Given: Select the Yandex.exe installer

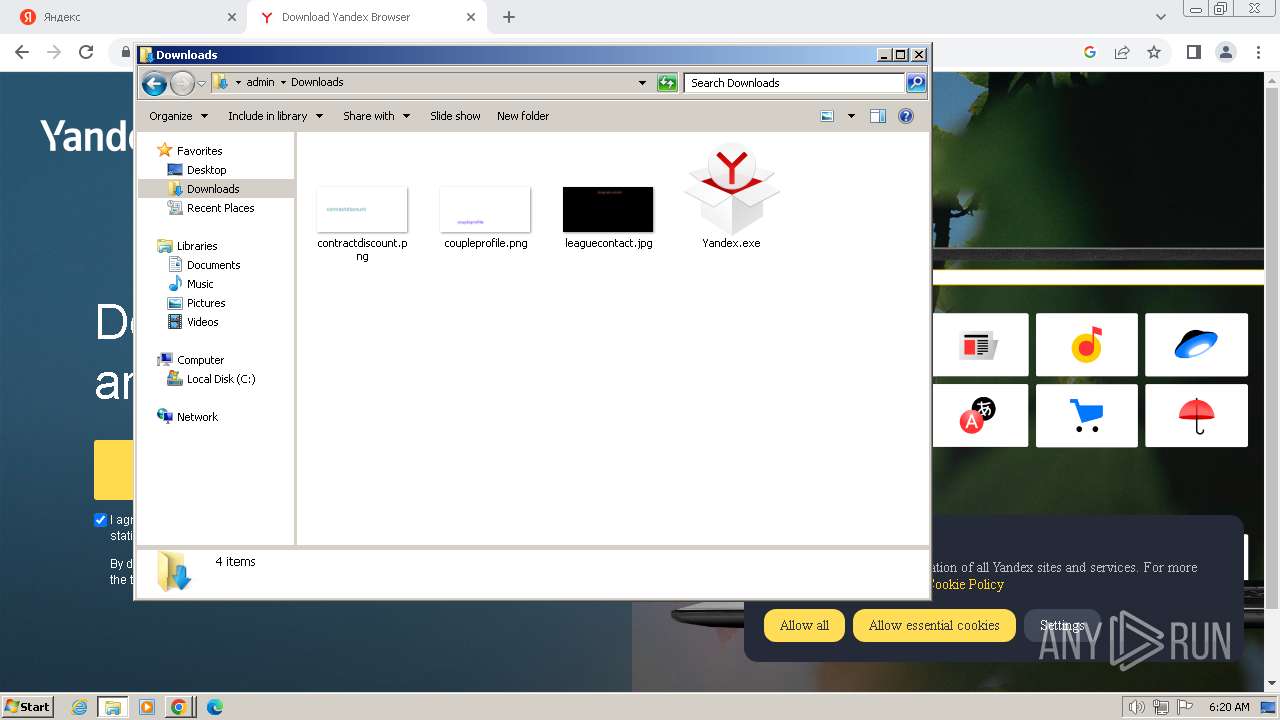Looking at the screenshot, I should tap(731, 196).
